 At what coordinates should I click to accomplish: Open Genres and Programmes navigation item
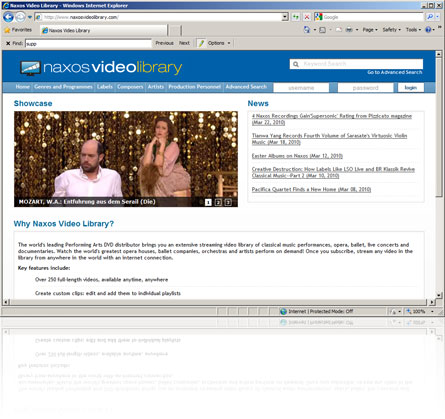click(63, 87)
